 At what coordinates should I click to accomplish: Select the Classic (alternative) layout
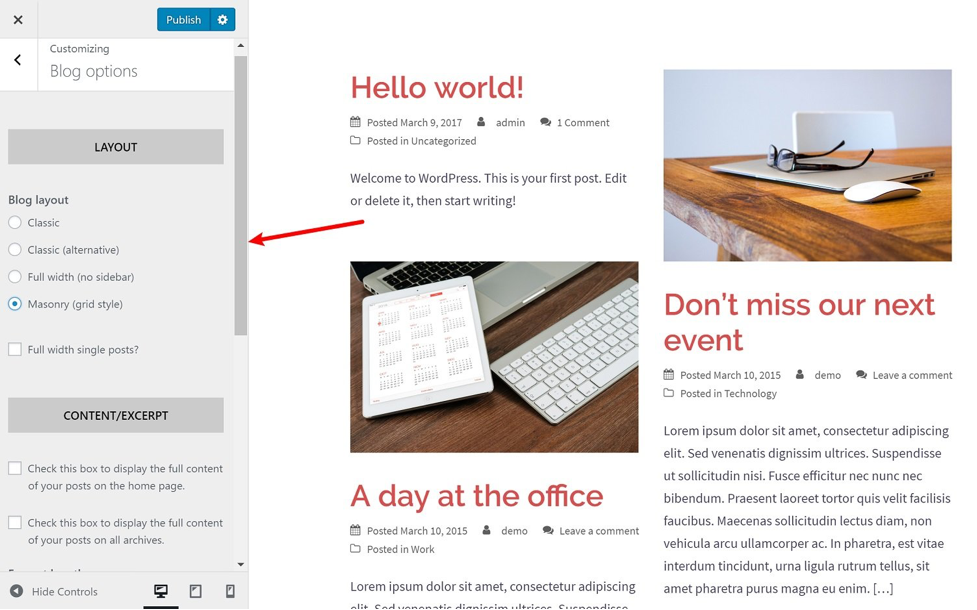[x=15, y=250]
